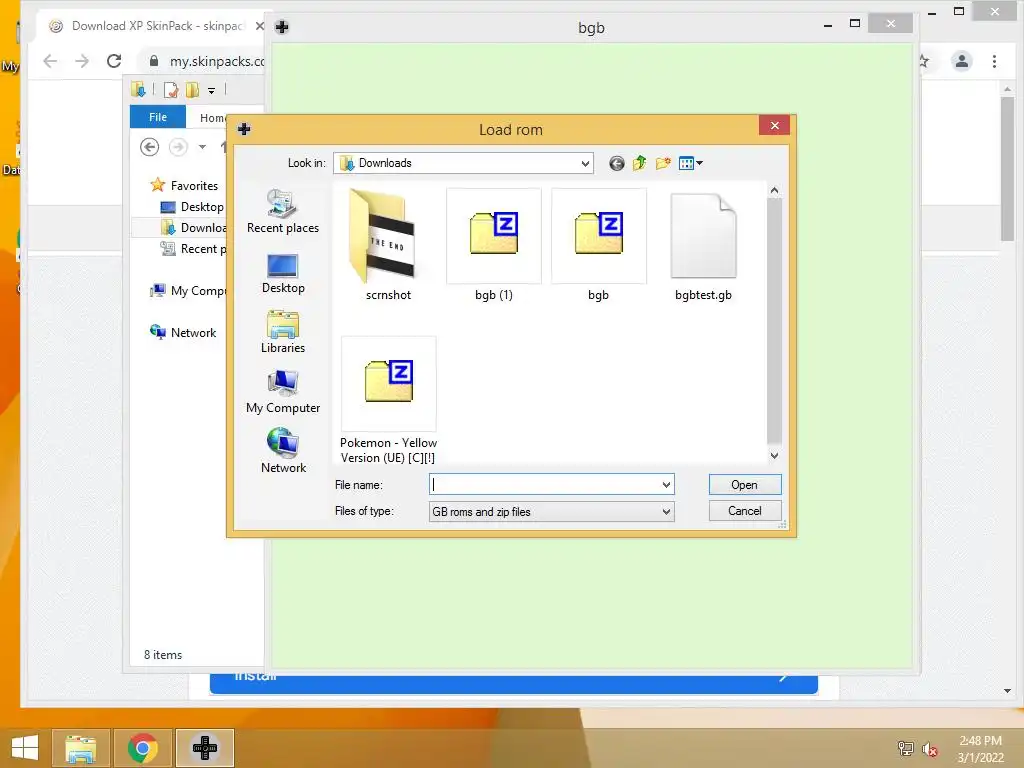Click Explorer back navigation arrow

[150, 147]
